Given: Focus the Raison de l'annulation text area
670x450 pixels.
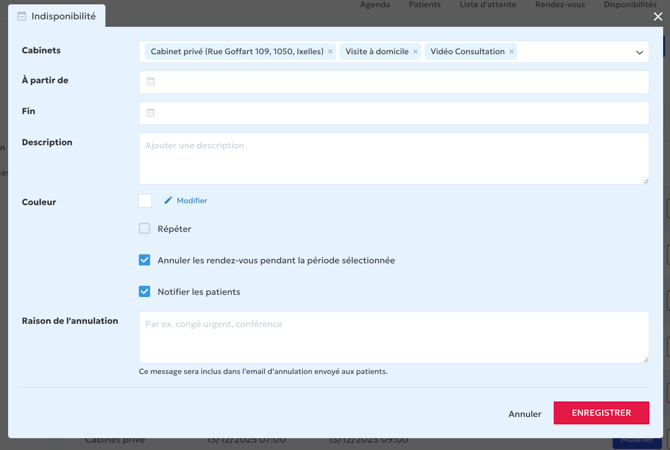Looking at the screenshot, I should click(x=394, y=337).
